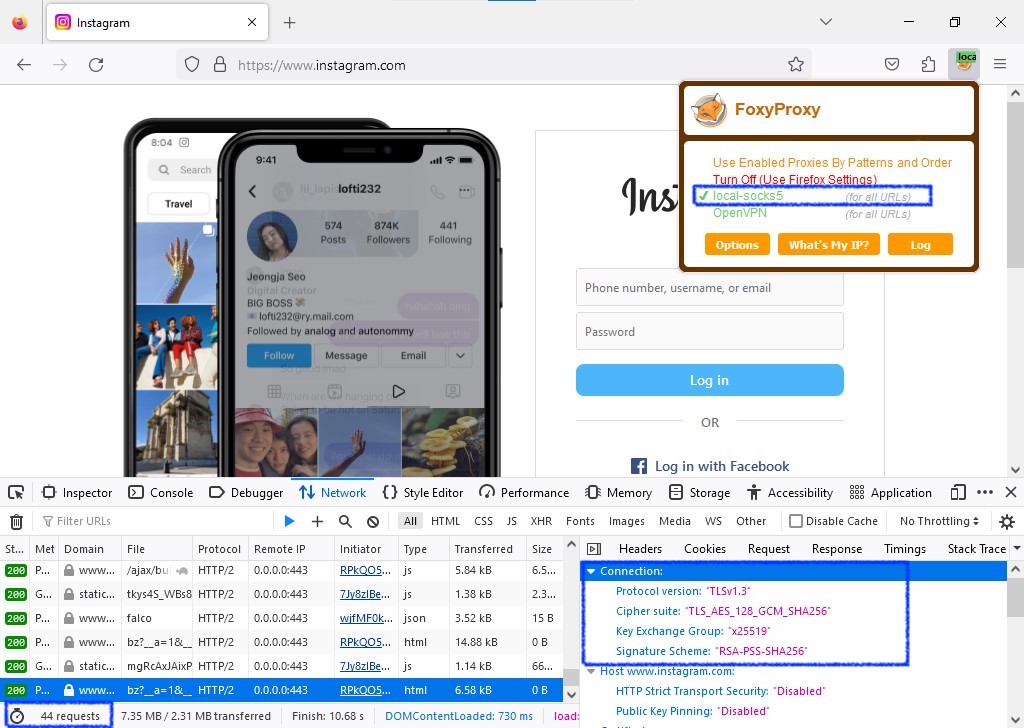Select the falco json request row
The height and width of the screenshot is (728, 1024).
tap(281, 618)
